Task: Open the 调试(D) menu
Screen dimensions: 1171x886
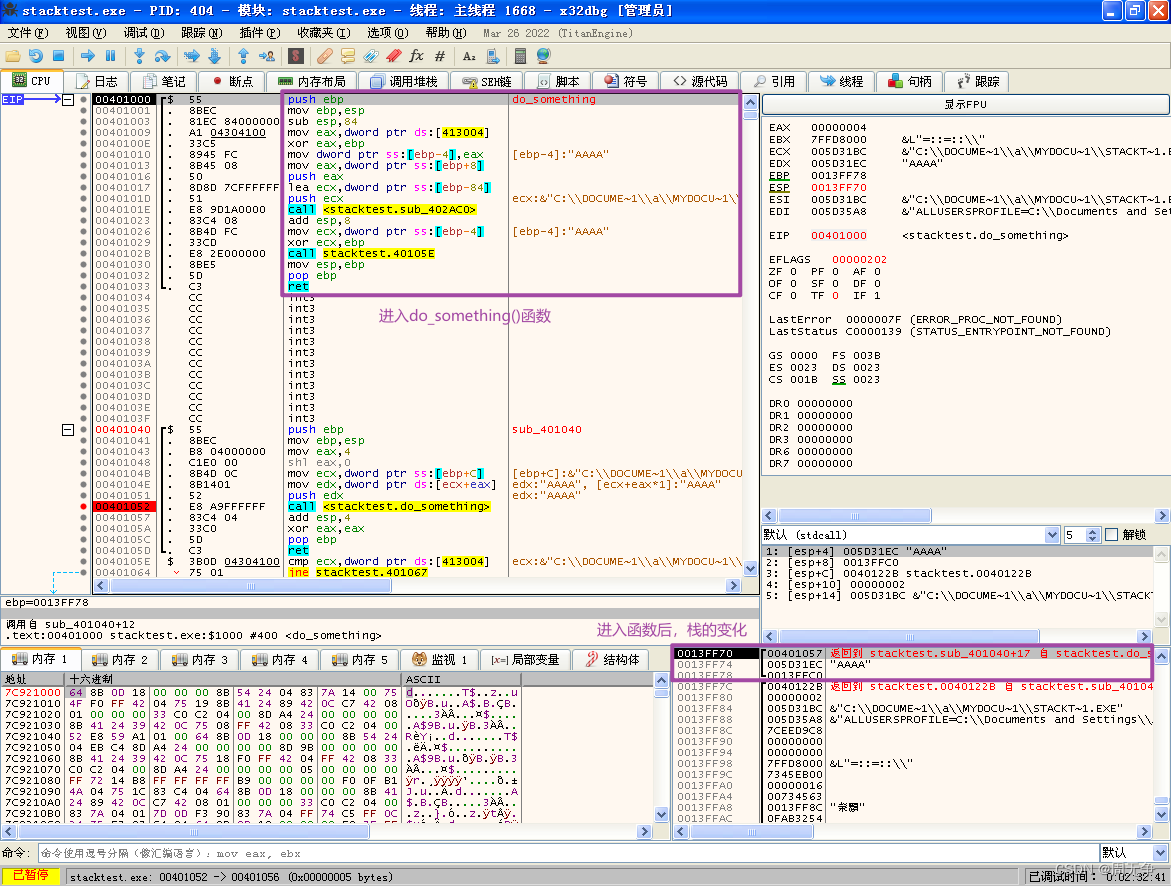Action: [x=143, y=33]
